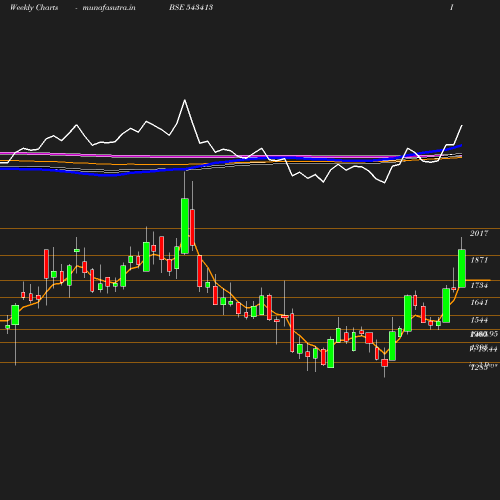500x500 pixels.
Task: Select the white indicator line's highest peak
Action: (185, 100)
